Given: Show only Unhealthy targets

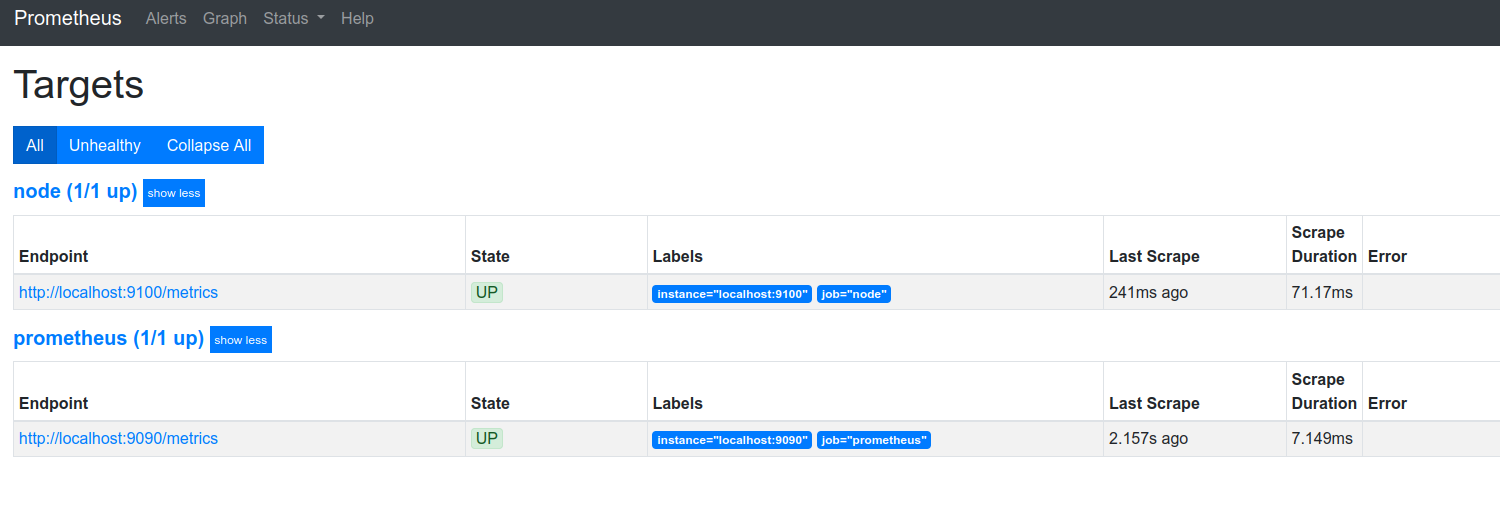Looking at the screenshot, I should (x=105, y=145).
